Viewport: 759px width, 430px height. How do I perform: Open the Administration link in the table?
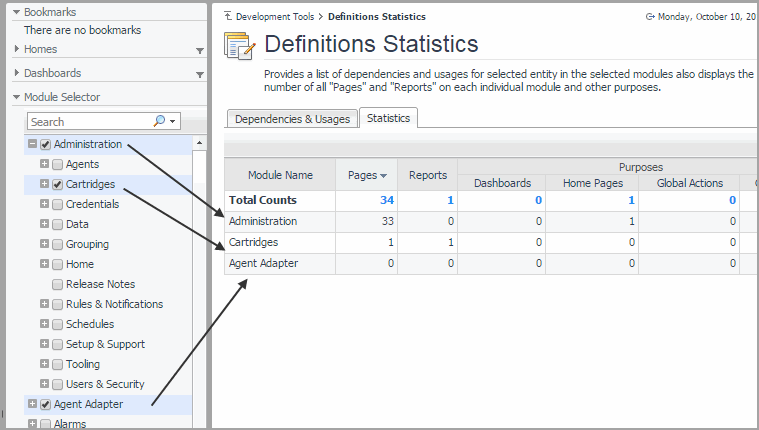(x=263, y=221)
